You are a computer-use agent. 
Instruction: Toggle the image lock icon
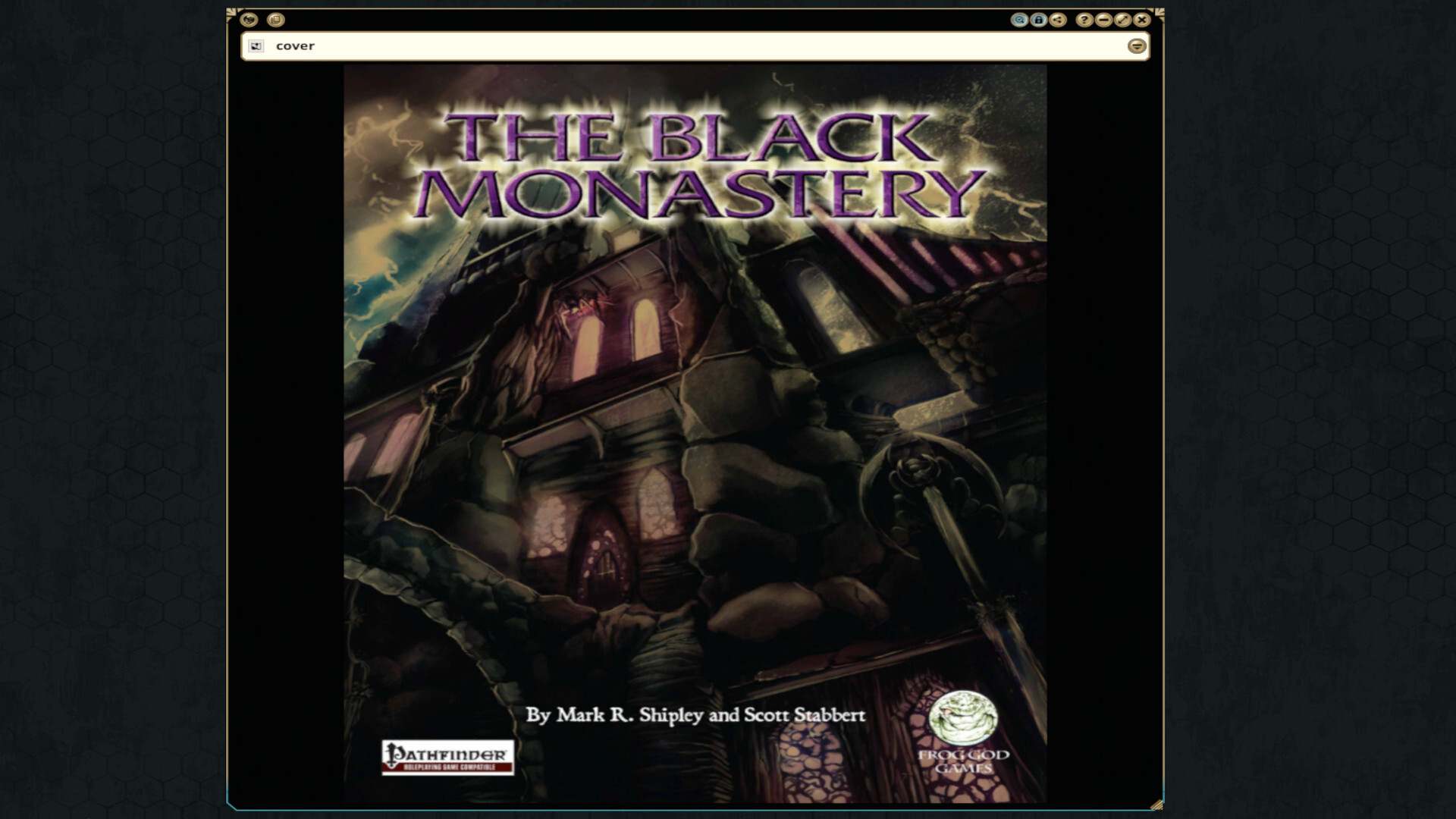[1039, 20]
